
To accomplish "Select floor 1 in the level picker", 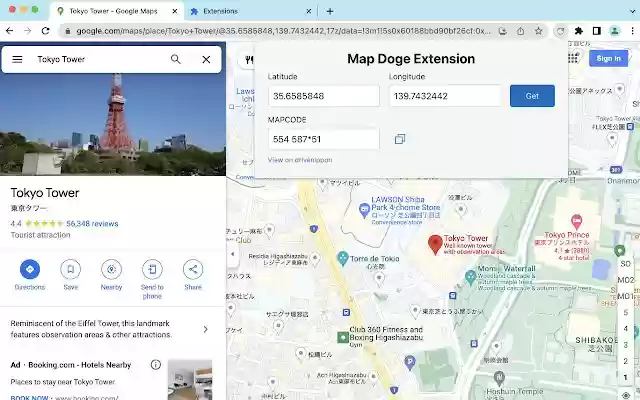I will coord(625,377).
